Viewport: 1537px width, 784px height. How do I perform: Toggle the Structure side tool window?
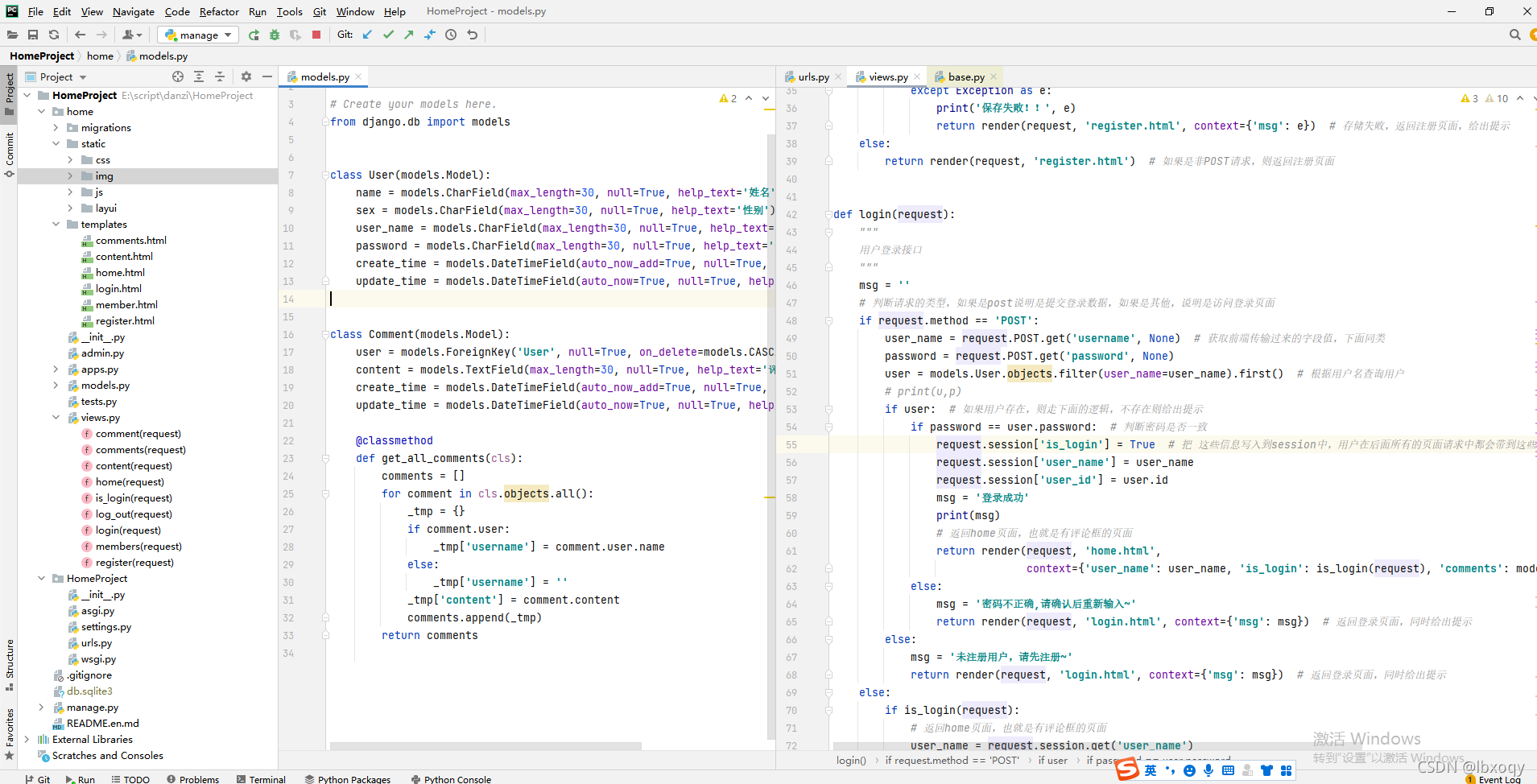(x=9, y=665)
